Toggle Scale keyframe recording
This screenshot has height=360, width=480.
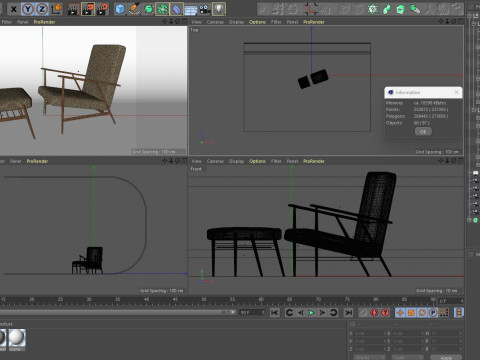click(411, 313)
